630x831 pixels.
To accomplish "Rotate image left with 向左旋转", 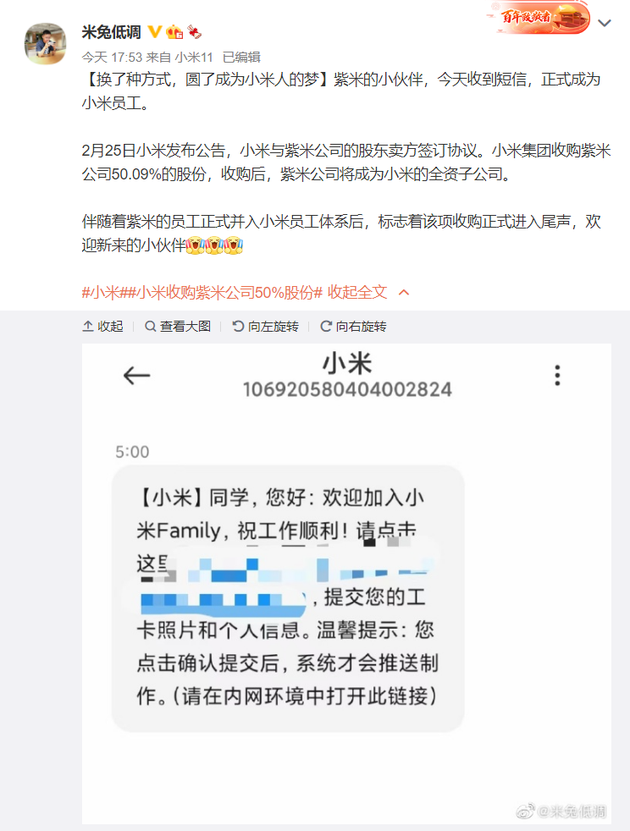I will (x=265, y=326).
